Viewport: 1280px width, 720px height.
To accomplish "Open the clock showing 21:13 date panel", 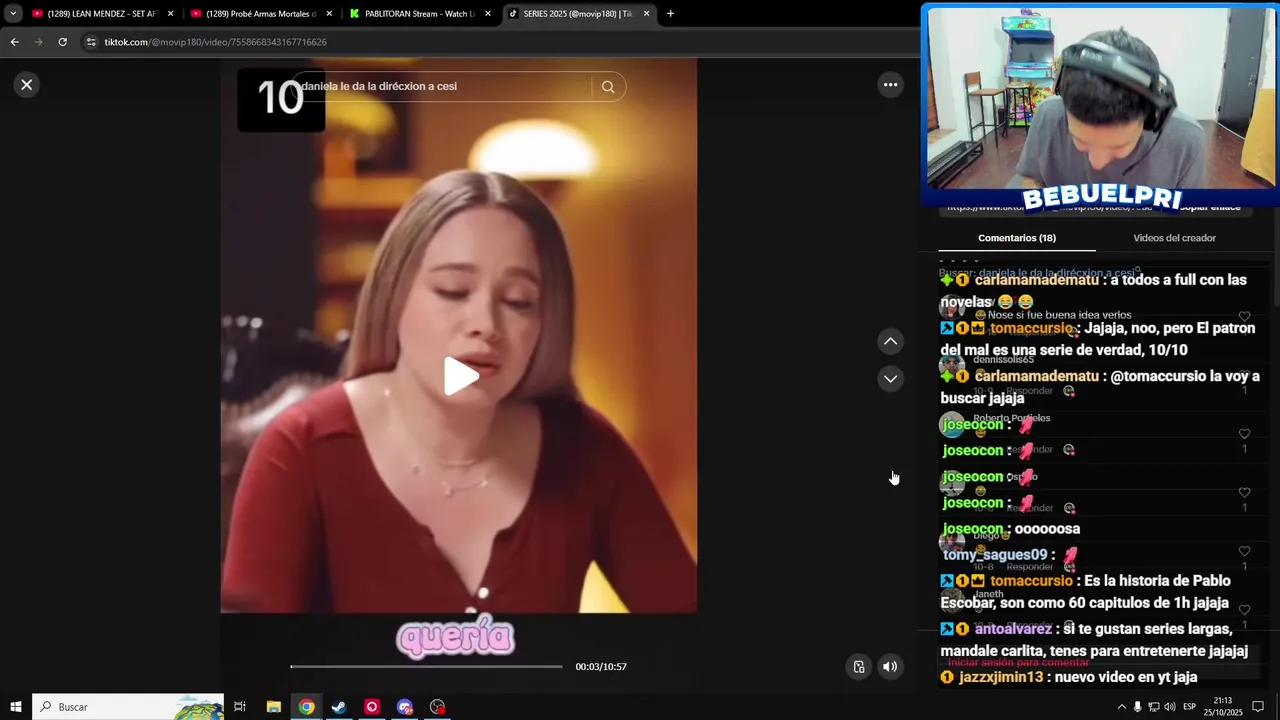I will click(x=1223, y=707).
